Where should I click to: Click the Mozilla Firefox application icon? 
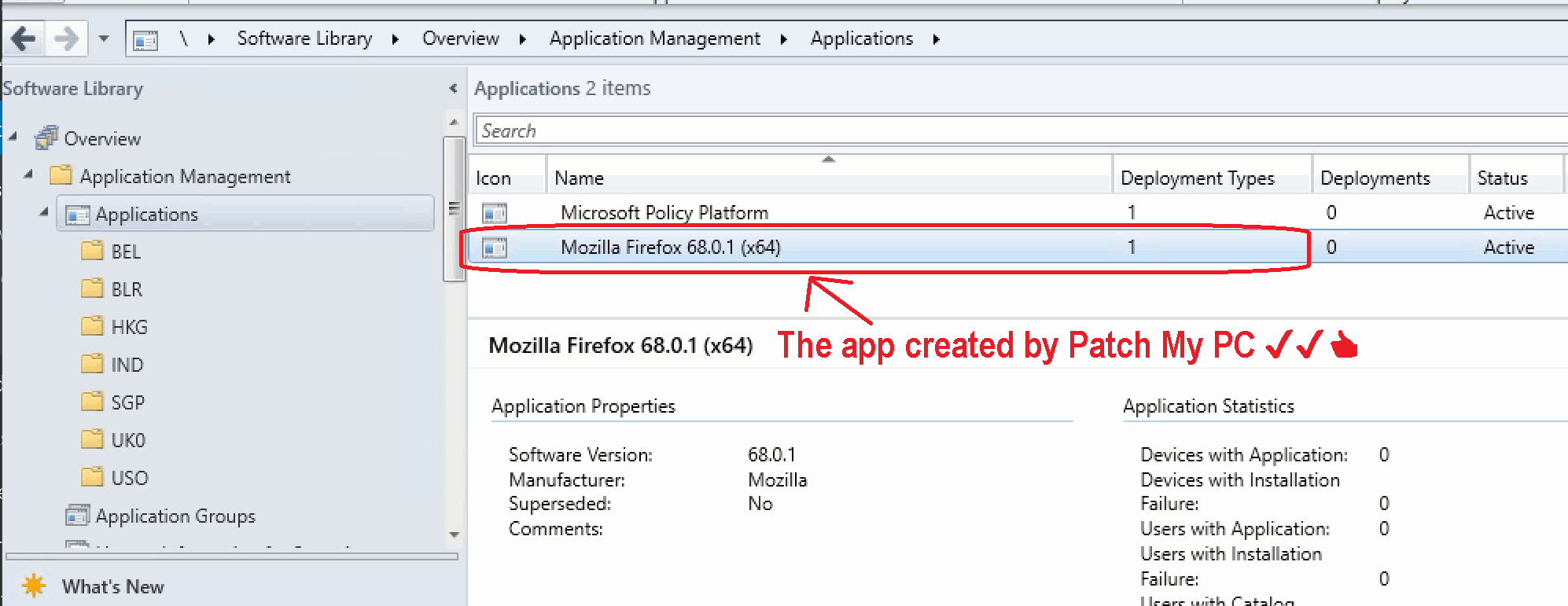click(495, 248)
